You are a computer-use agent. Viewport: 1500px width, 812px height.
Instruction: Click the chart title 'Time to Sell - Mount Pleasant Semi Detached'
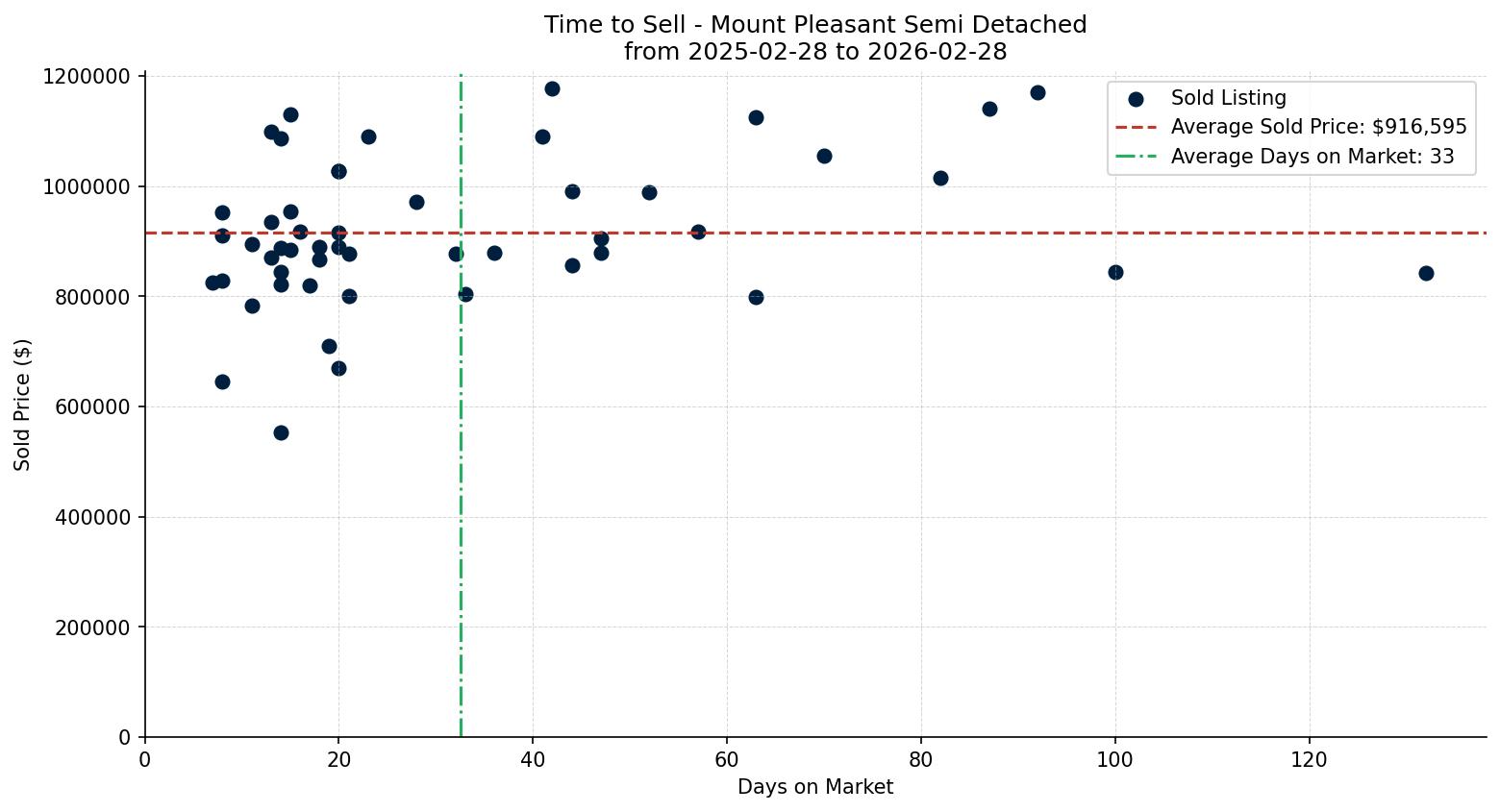pyautogui.click(x=814, y=25)
